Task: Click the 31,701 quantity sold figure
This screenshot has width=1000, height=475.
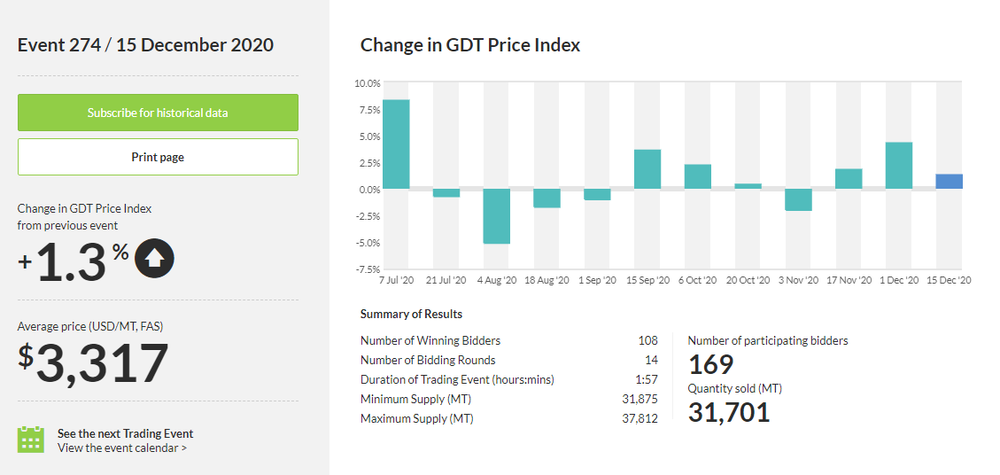Action: click(729, 411)
